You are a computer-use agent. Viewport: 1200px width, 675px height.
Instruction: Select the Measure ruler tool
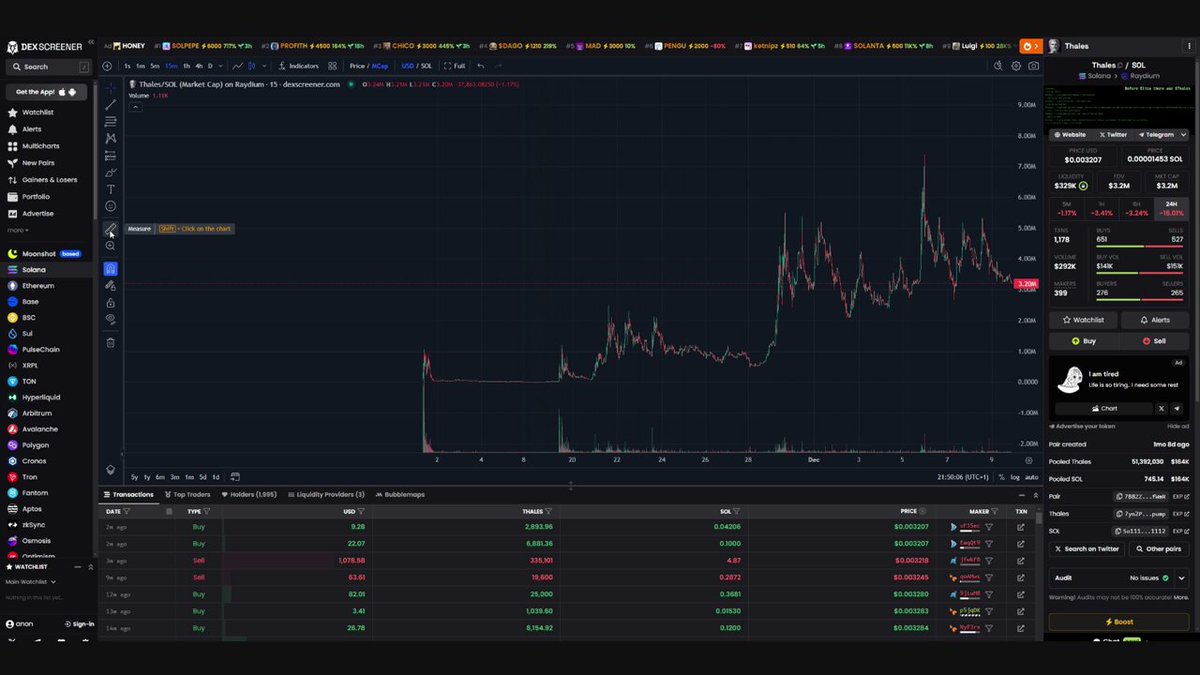click(111, 229)
